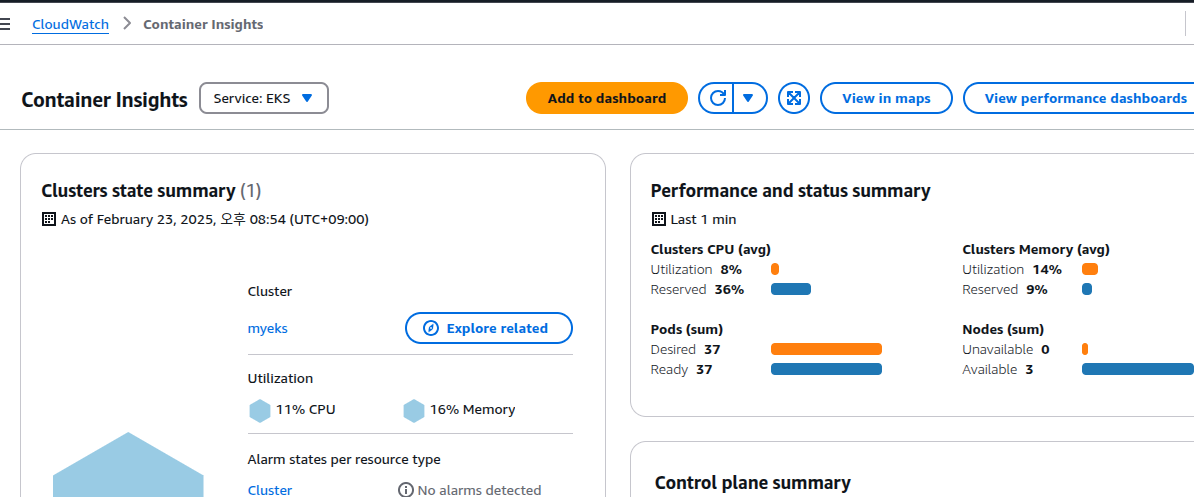Screen dimensions: 1194x497
Task: Click Pods Desired orange bar
Action: click(x=826, y=349)
